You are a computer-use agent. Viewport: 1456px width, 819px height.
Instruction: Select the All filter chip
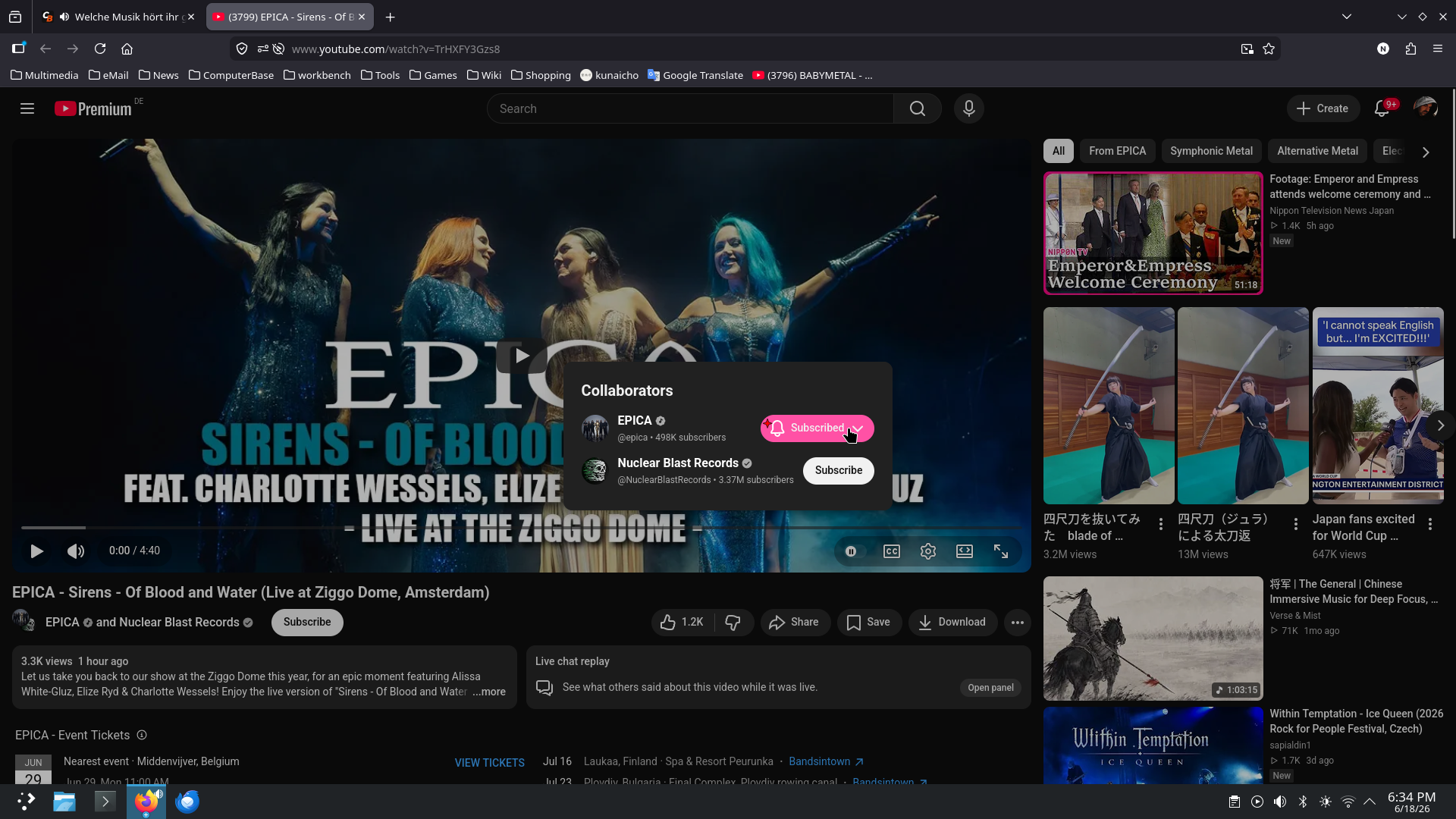click(1059, 152)
